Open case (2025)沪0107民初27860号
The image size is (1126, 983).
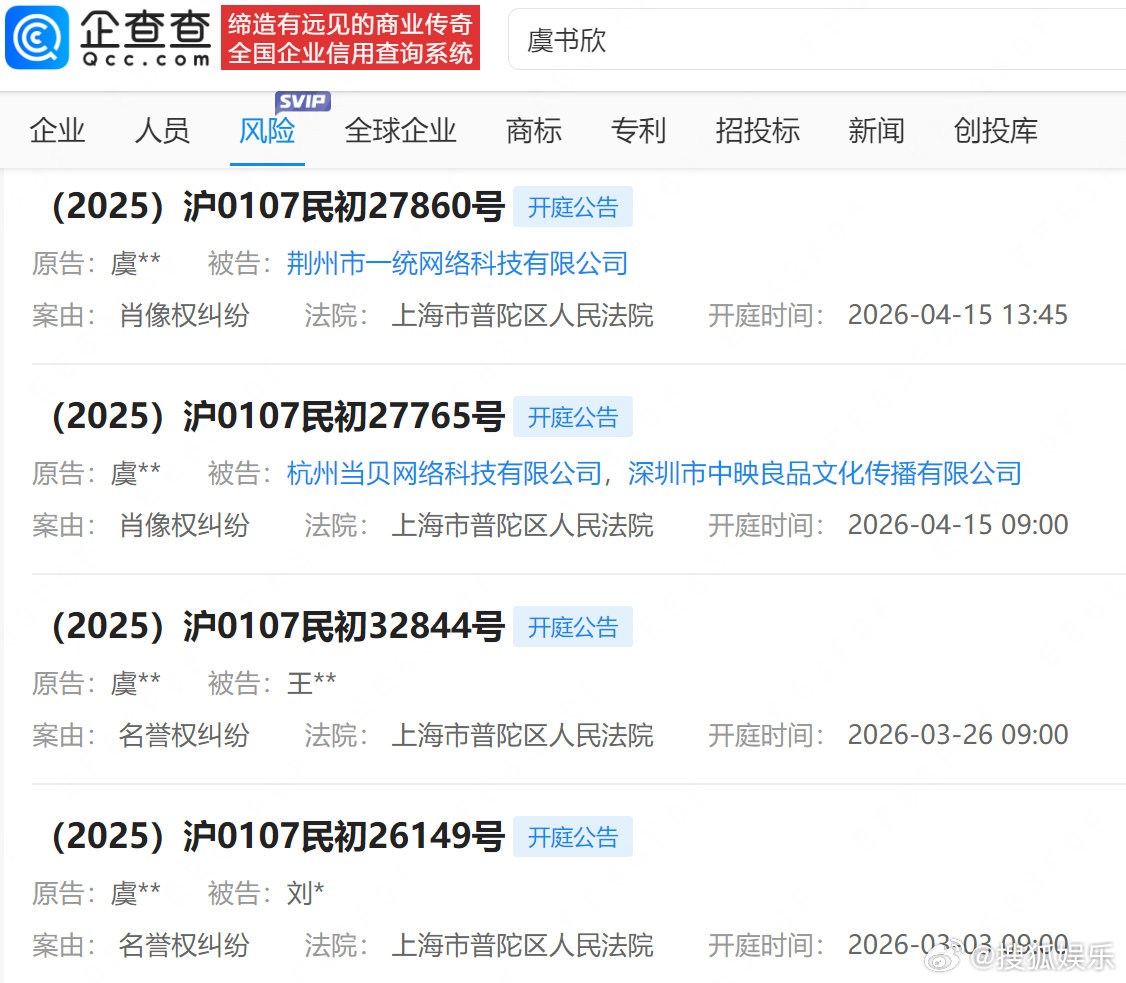pos(279,207)
